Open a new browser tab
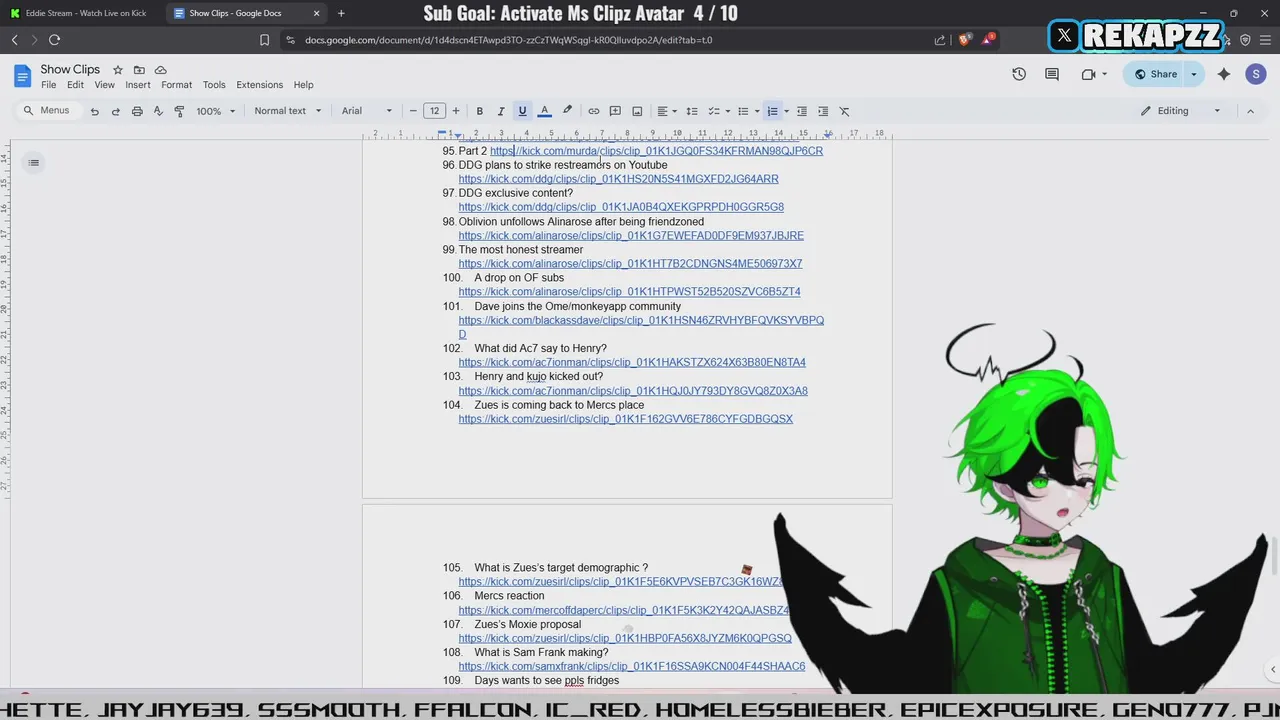This screenshot has height=720, width=1280. pyautogui.click(x=341, y=13)
